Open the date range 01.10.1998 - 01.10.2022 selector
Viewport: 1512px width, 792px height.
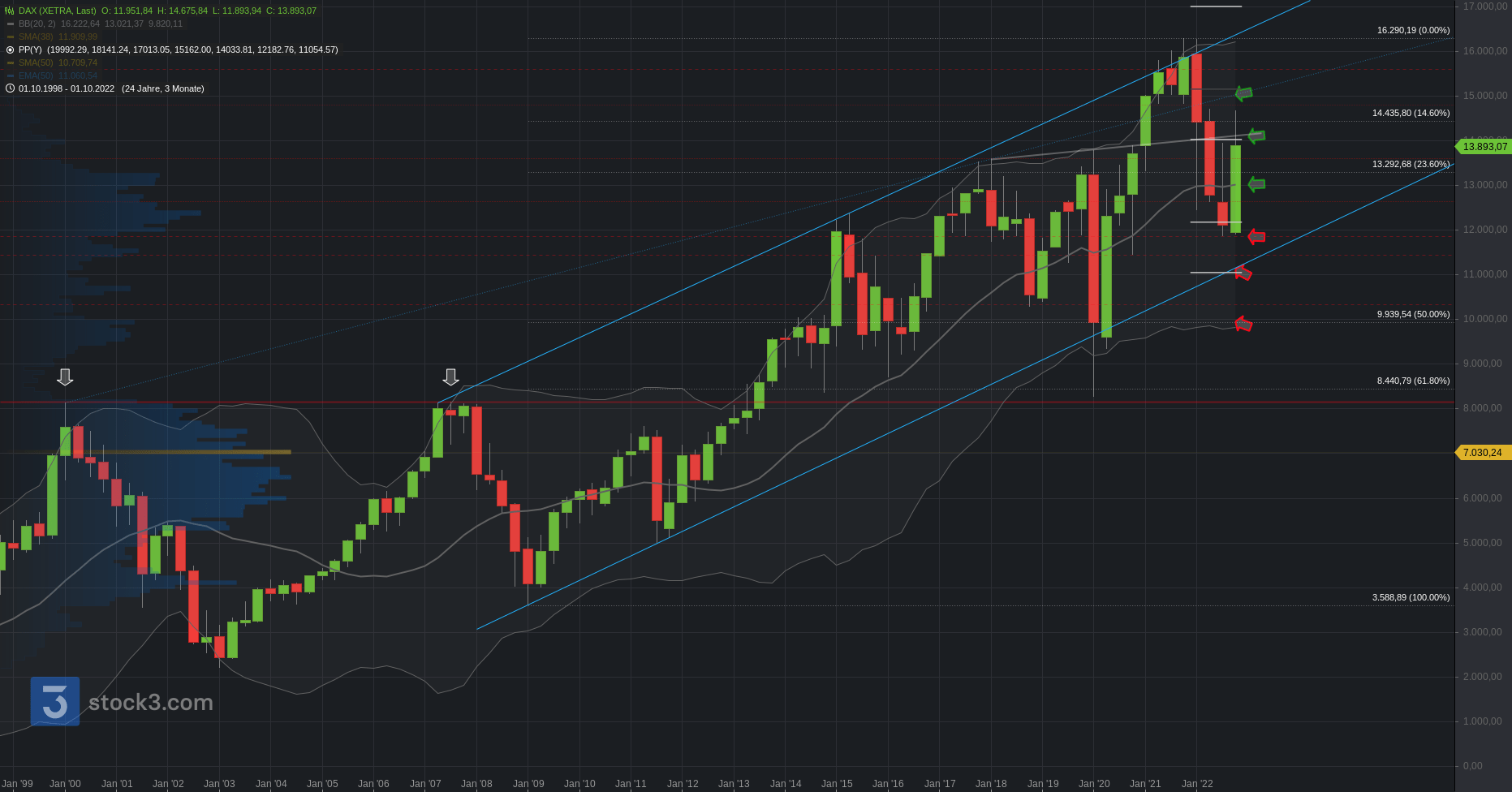[x=67, y=88]
